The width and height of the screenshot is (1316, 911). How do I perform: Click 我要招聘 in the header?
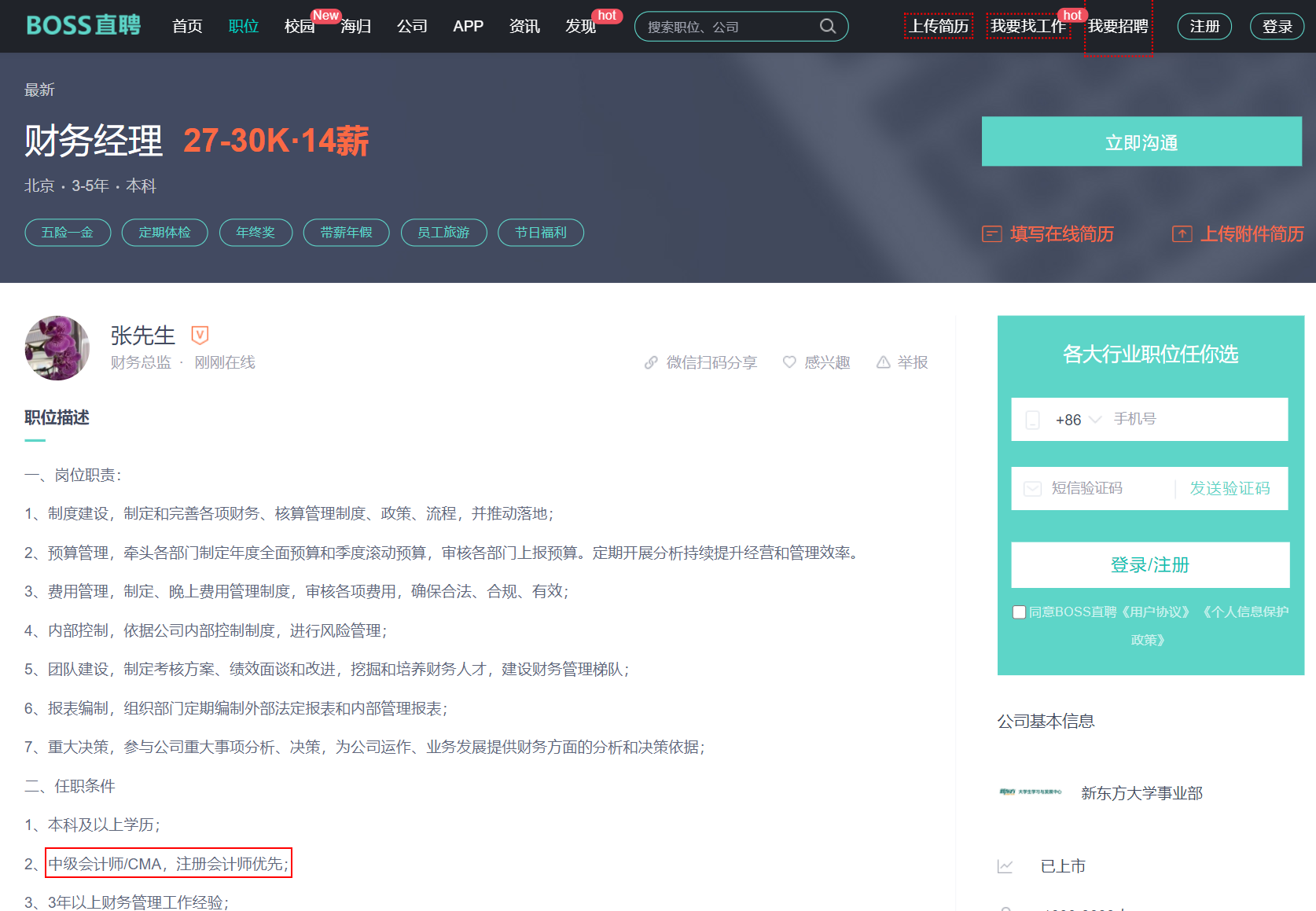(x=1118, y=26)
